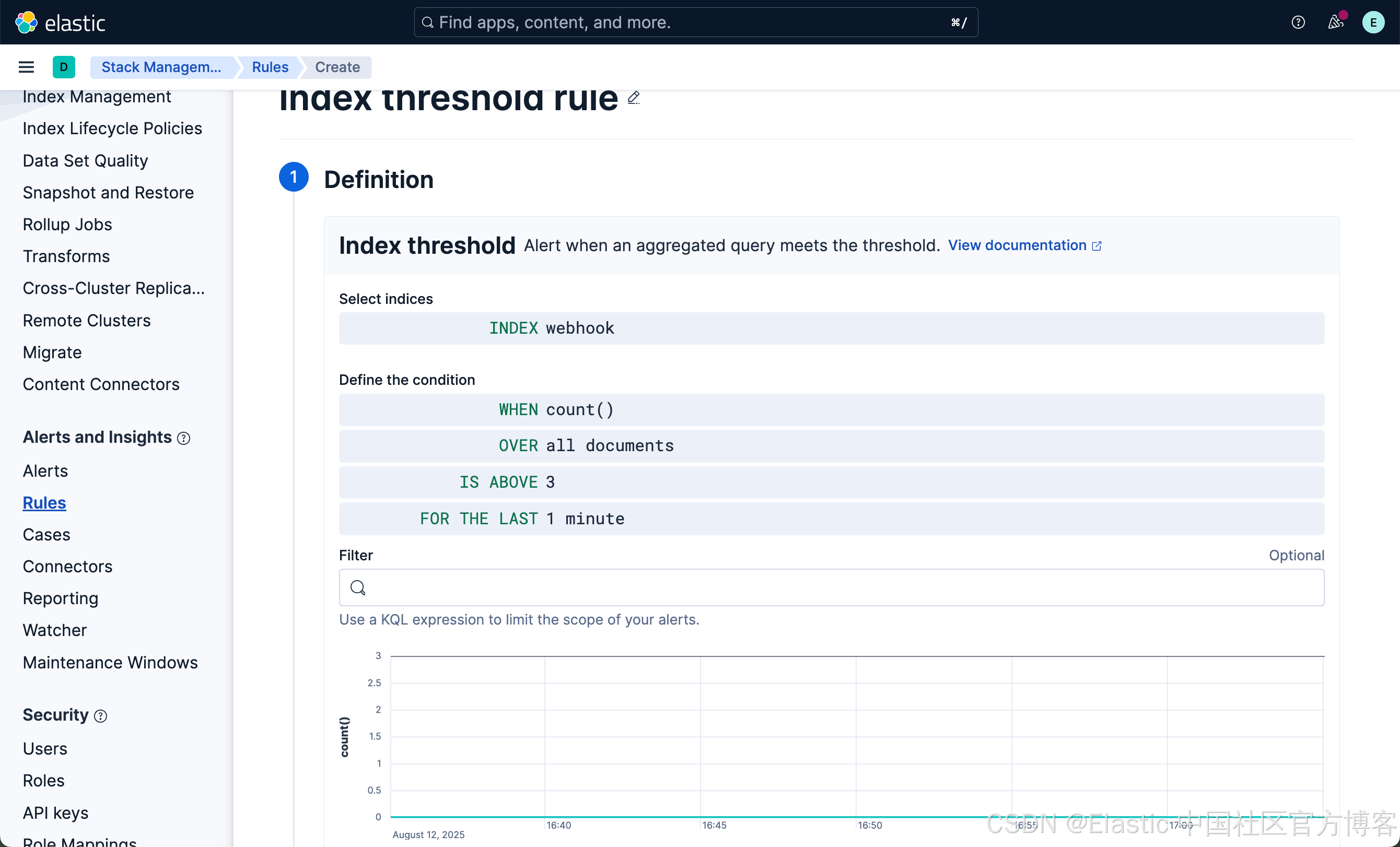Open the D space selector
The width and height of the screenshot is (1400, 847).
pyautogui.click(x=64, y=67)
